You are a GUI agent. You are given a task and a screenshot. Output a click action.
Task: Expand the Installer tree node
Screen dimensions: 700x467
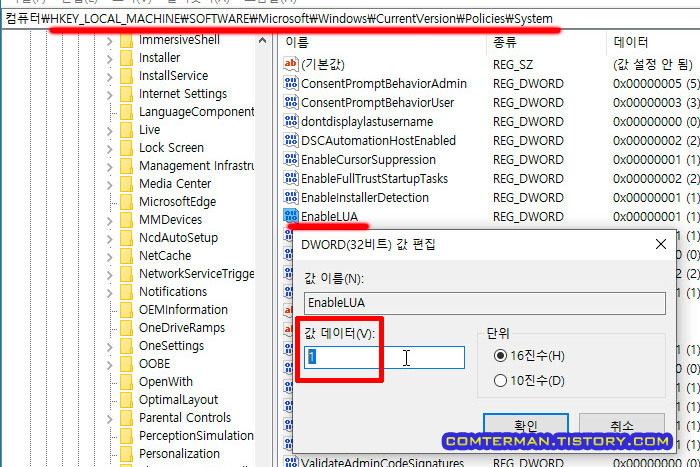110,59
